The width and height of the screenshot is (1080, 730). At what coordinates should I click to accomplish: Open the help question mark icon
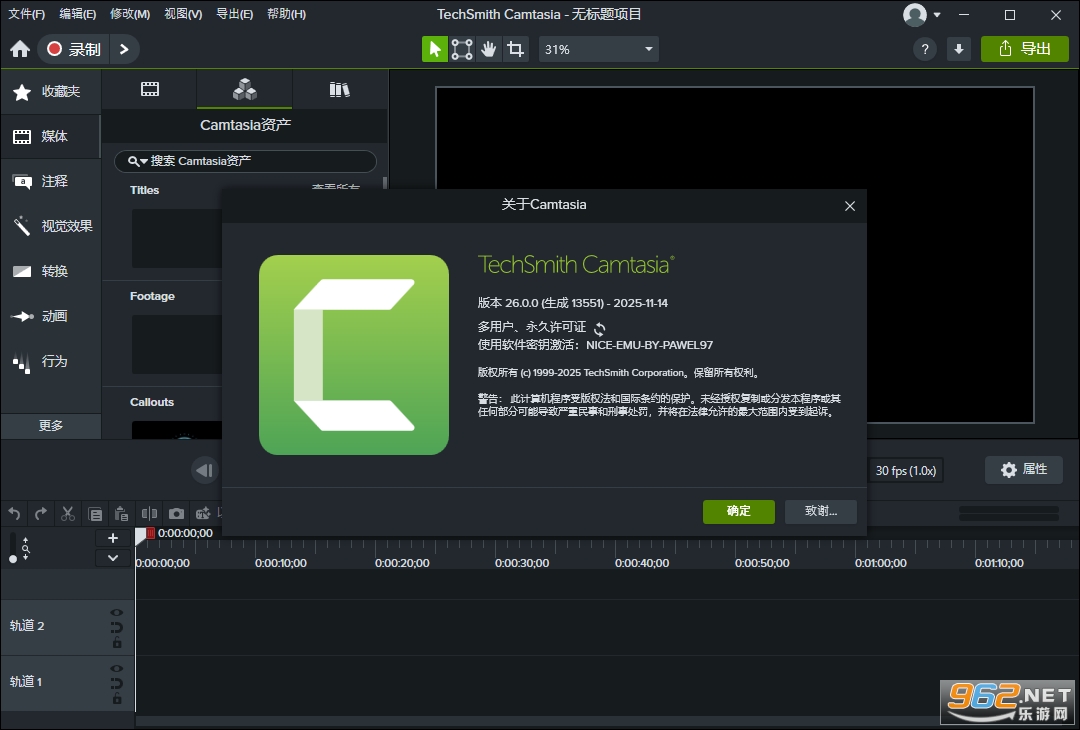[925, 49]
